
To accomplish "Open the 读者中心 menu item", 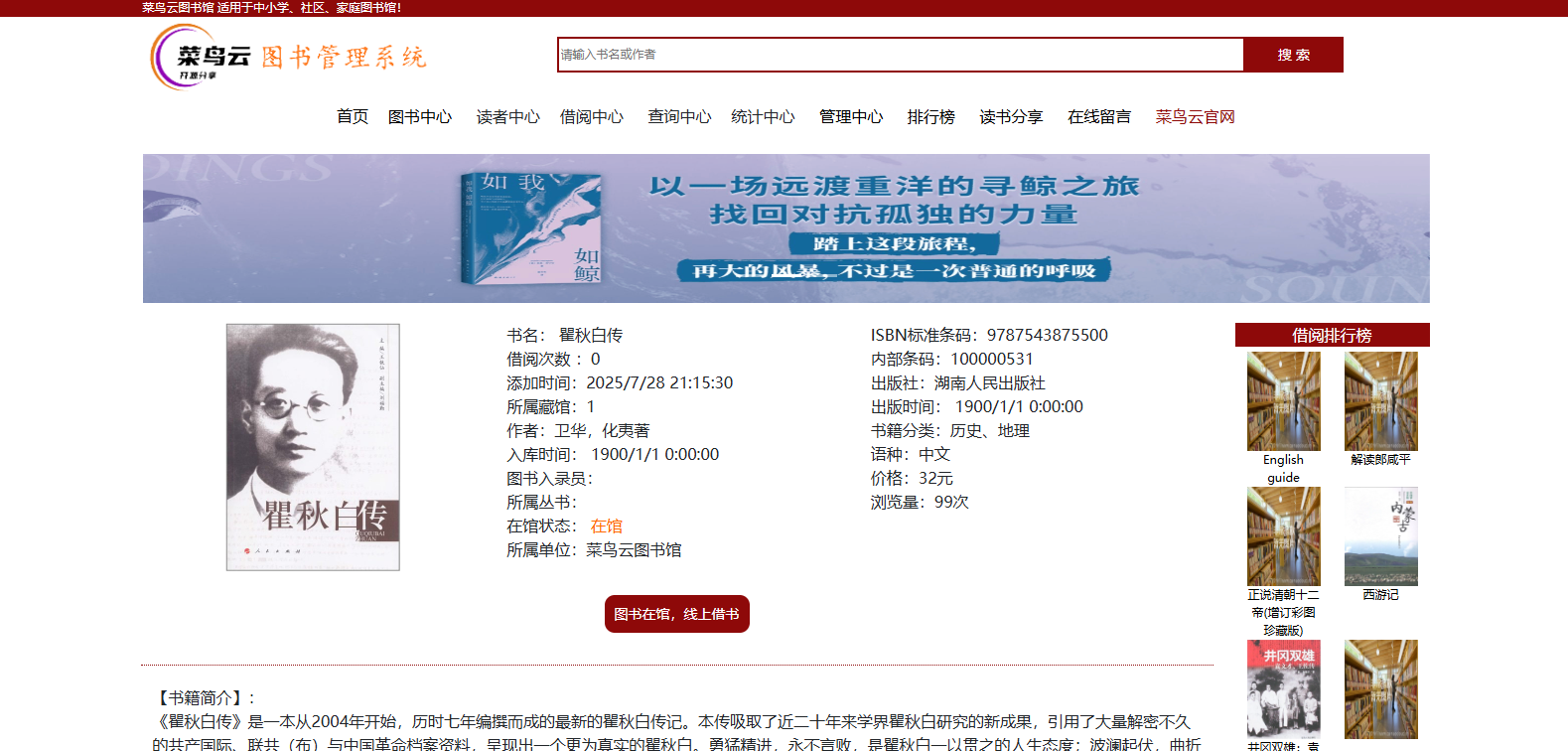I will (x=508, y=117).
